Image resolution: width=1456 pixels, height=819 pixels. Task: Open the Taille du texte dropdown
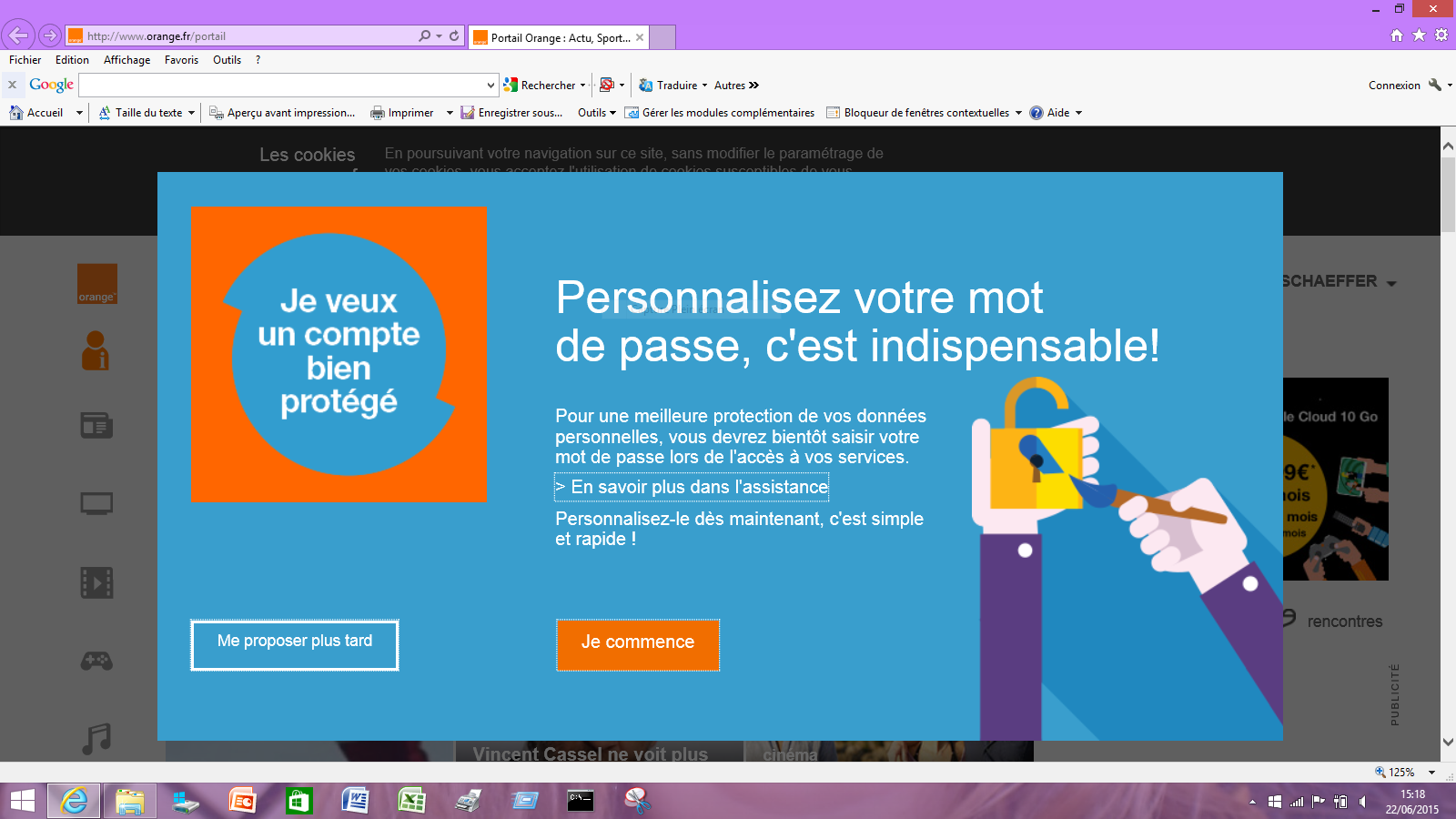pos(191,113)
